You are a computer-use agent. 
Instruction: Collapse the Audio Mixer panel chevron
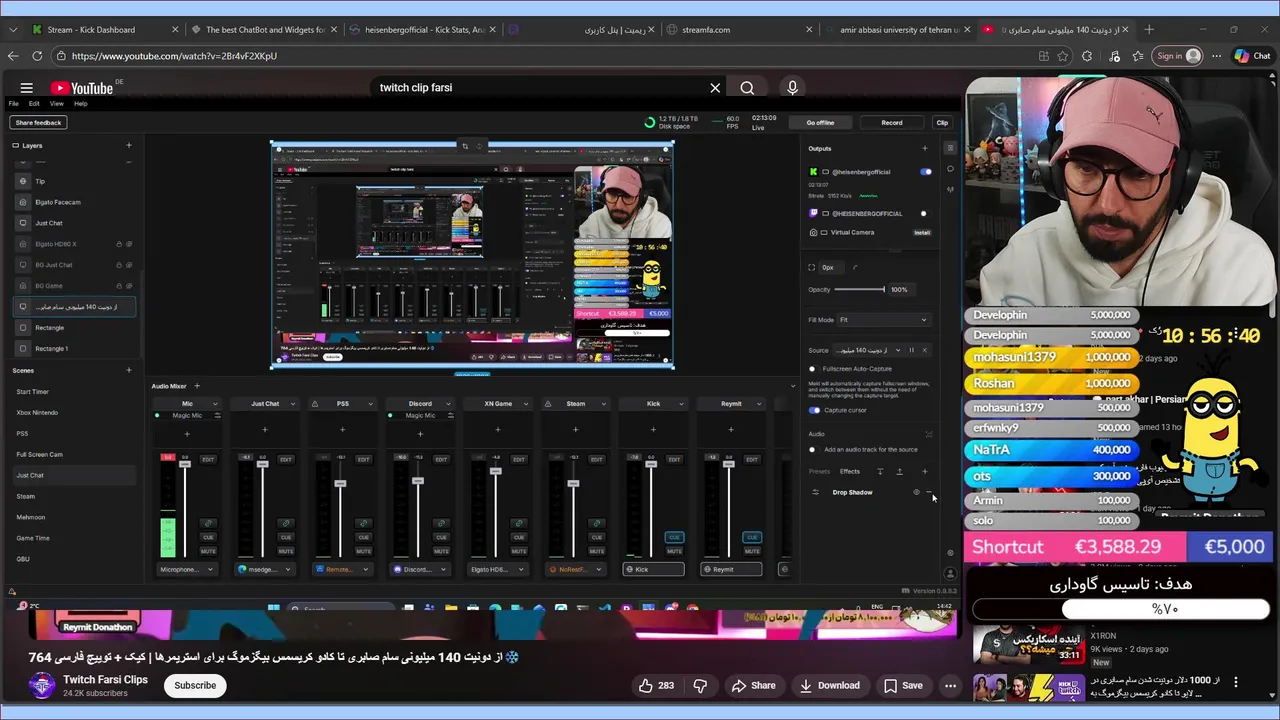pos(794,386)
